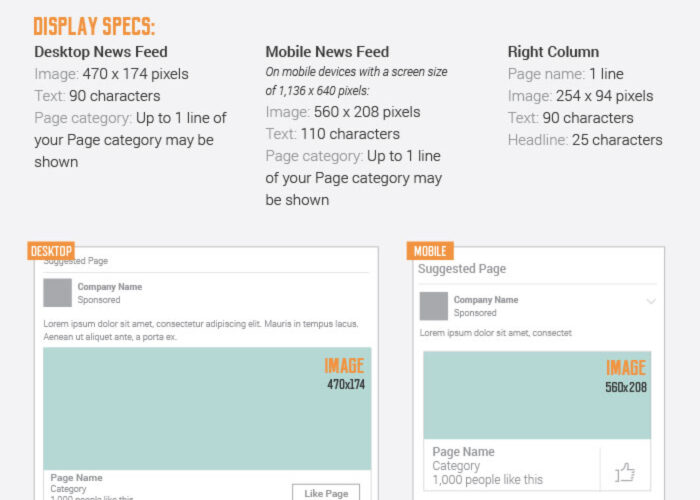This screenshot has width=700, height=500.
Task: Click the Lorem ipsum text in desktop ad
Action: (x=201, y=330)
